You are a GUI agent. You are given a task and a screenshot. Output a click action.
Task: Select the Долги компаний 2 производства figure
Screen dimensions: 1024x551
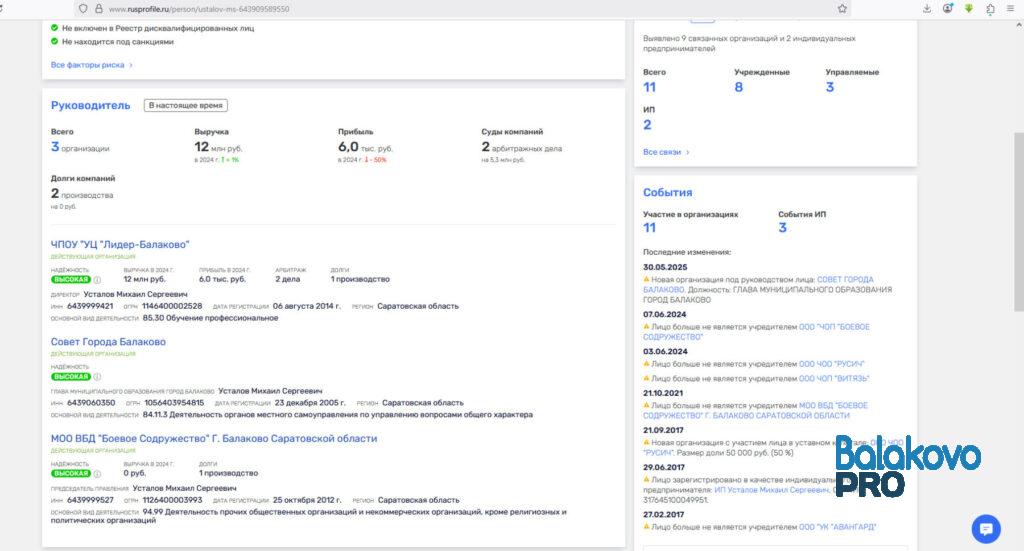click(82, 194)
